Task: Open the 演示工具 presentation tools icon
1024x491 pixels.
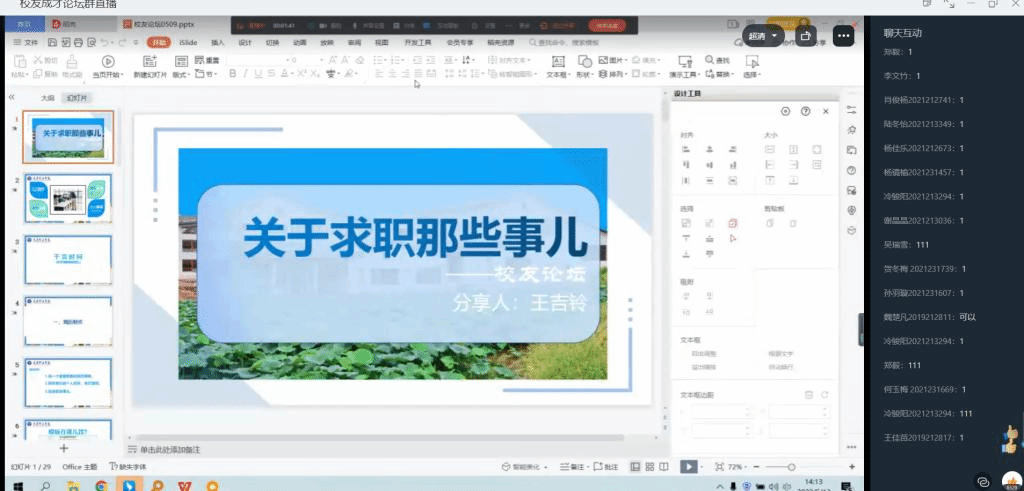Action: [685, 62]
